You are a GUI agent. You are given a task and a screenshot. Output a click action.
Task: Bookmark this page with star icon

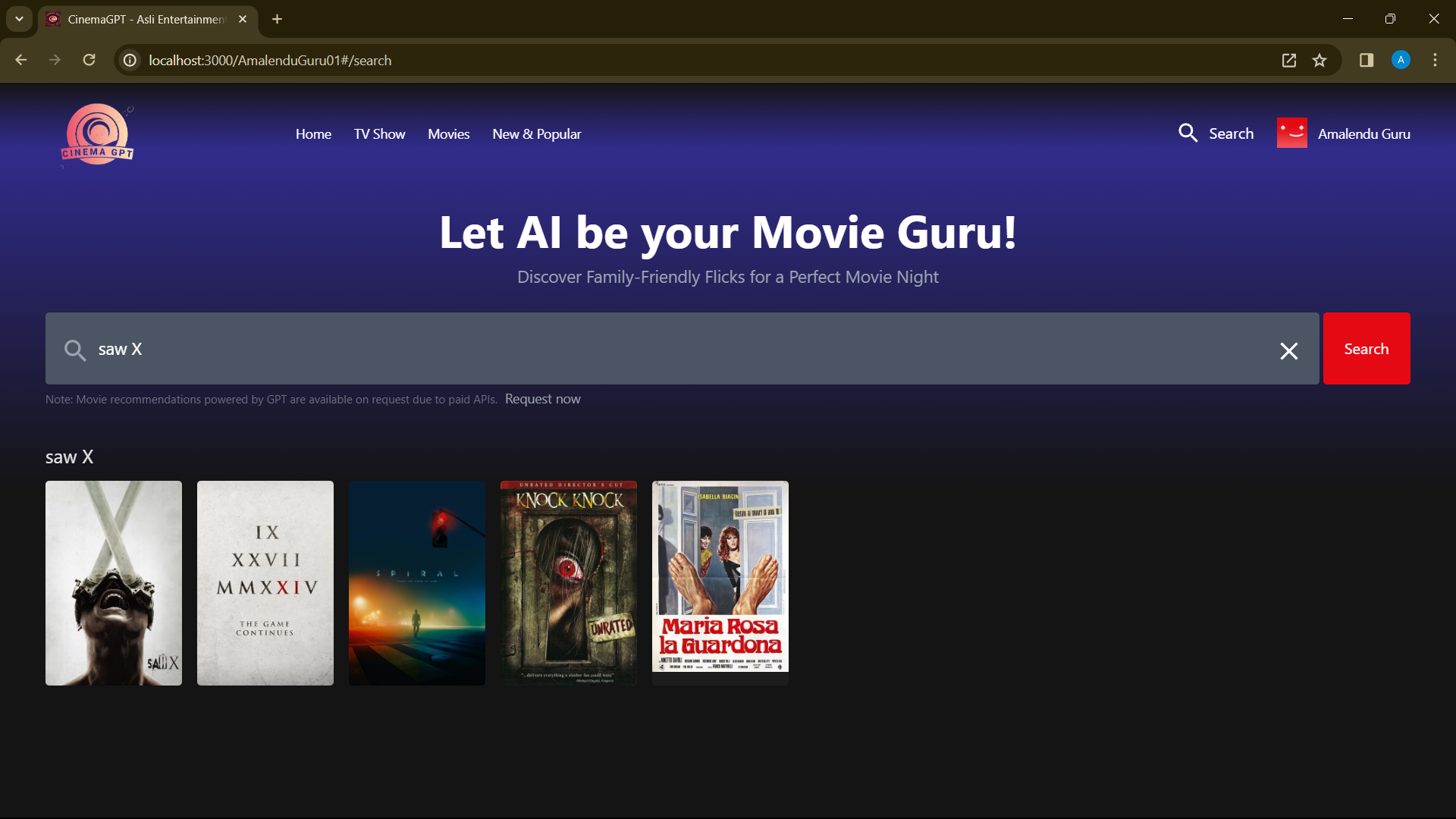point(1319,61)
